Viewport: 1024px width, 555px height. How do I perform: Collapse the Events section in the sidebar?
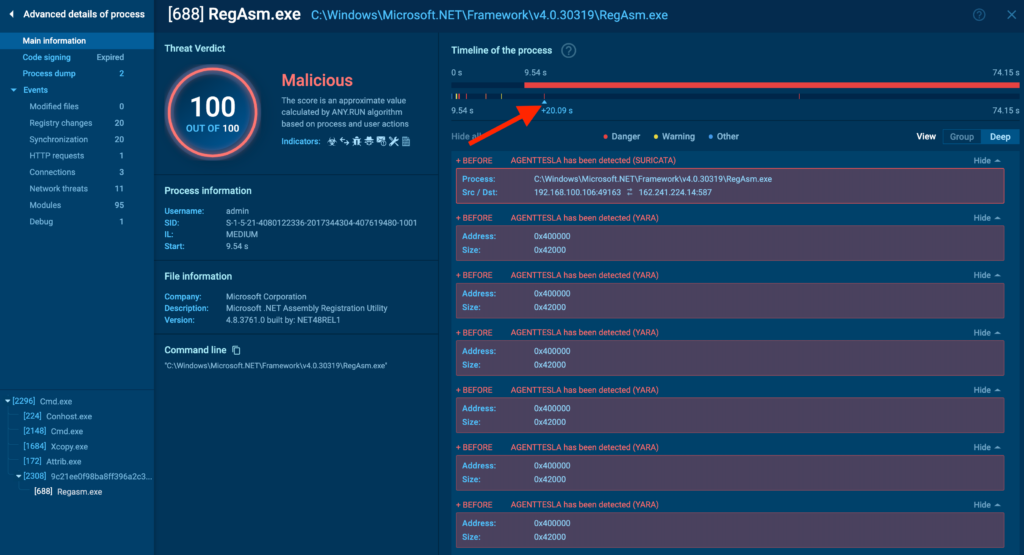click(x=14, y=90)
